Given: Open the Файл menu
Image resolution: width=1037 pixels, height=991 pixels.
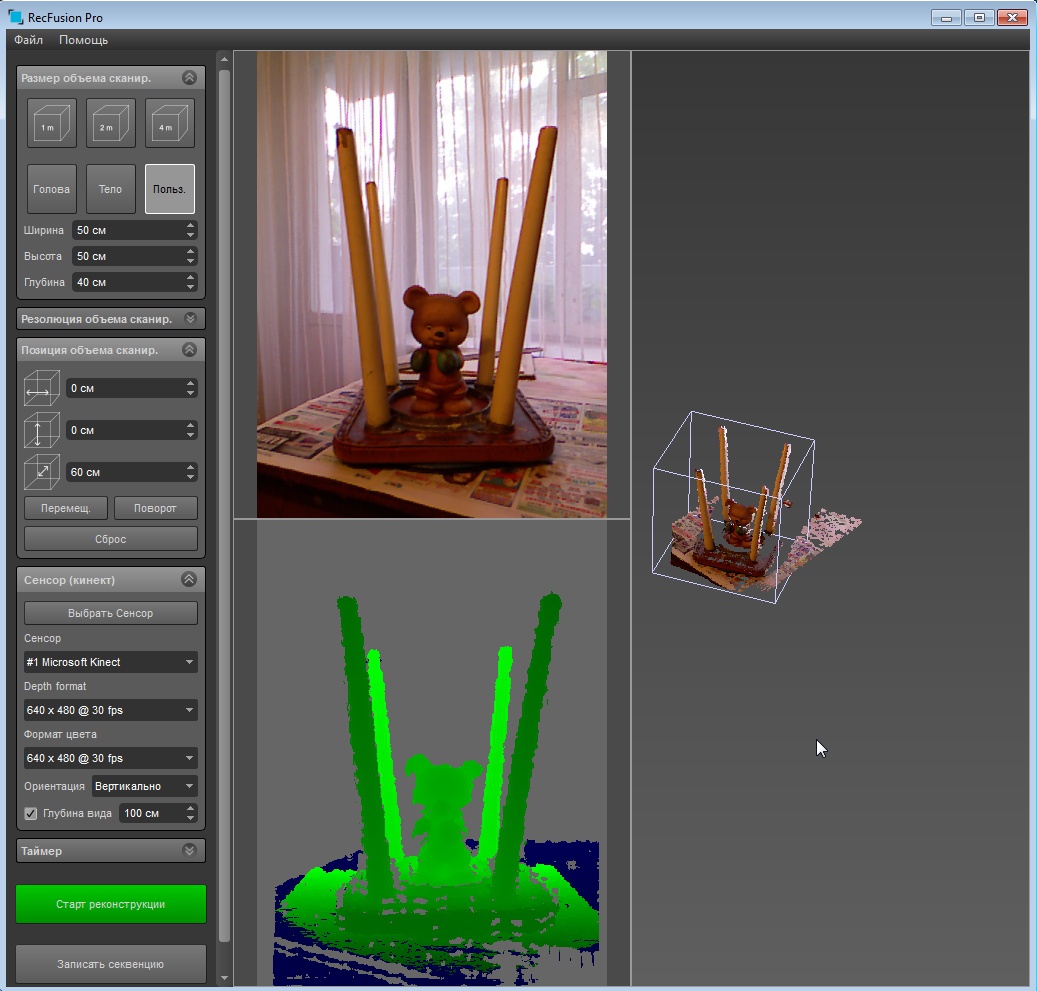Looking at the screenshot, I should [x=28, y=40].
